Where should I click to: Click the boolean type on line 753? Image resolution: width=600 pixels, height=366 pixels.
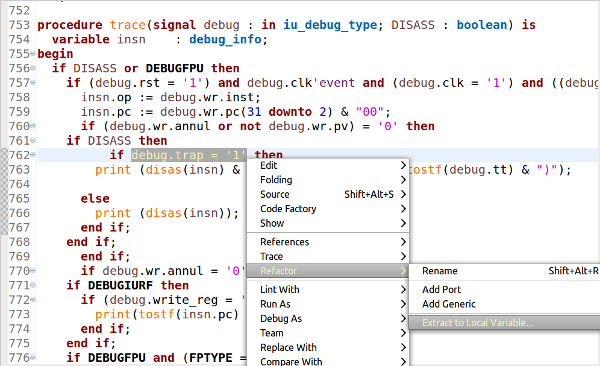point(482,25)
